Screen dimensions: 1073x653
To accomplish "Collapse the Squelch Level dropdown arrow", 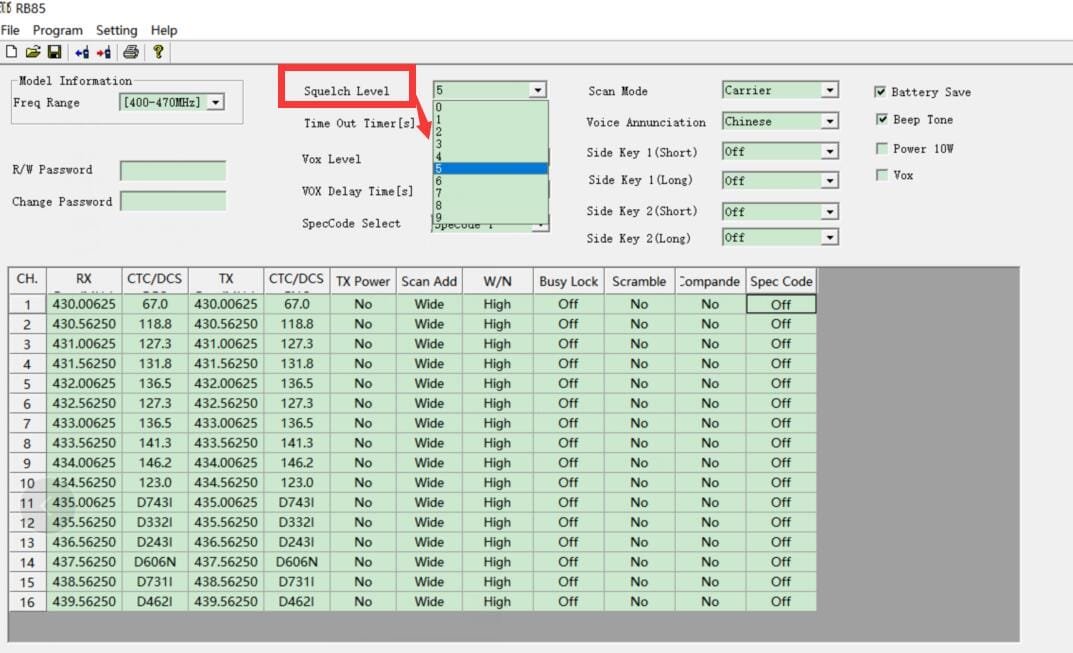I will [538, 90].
